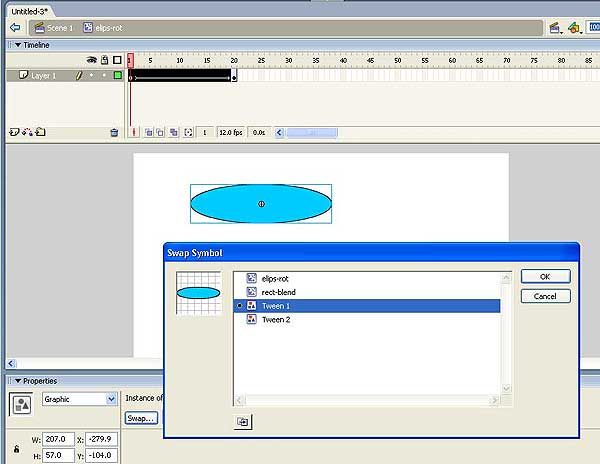Click the Untitled-3 document tab

pyautogui.click(x=30, y=9)
